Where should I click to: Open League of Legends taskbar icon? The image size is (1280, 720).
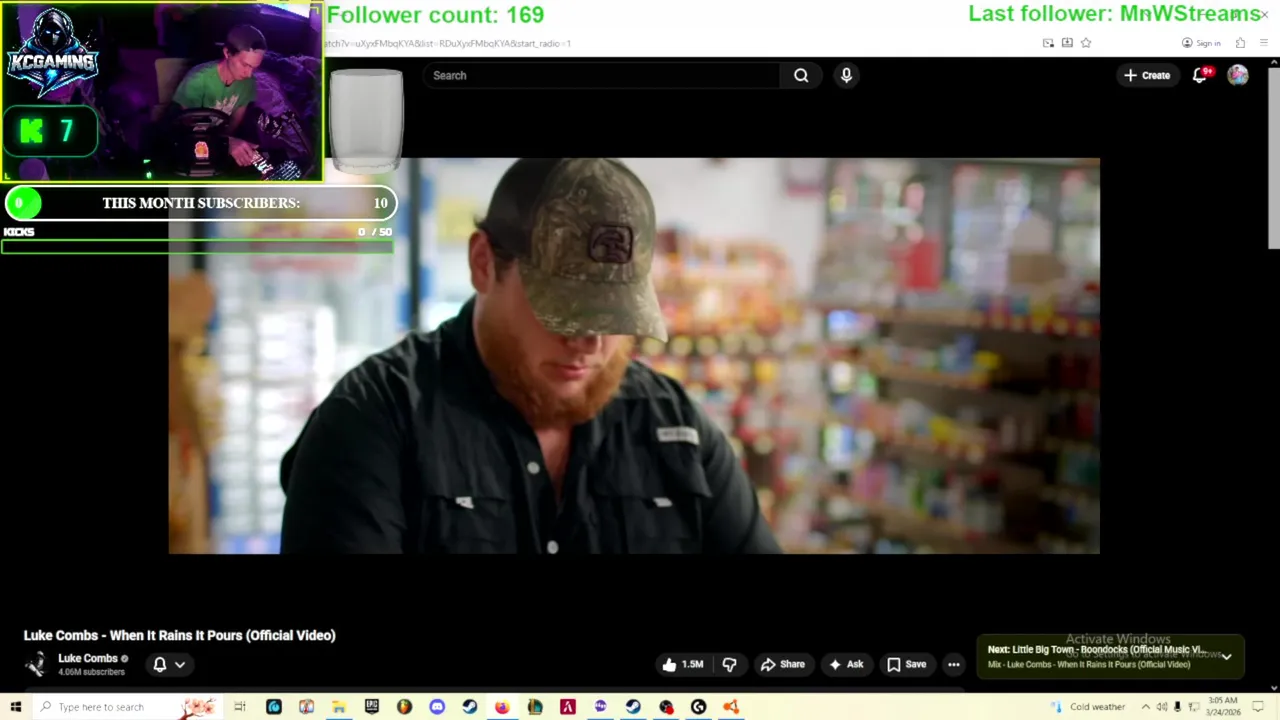[535, 707]
